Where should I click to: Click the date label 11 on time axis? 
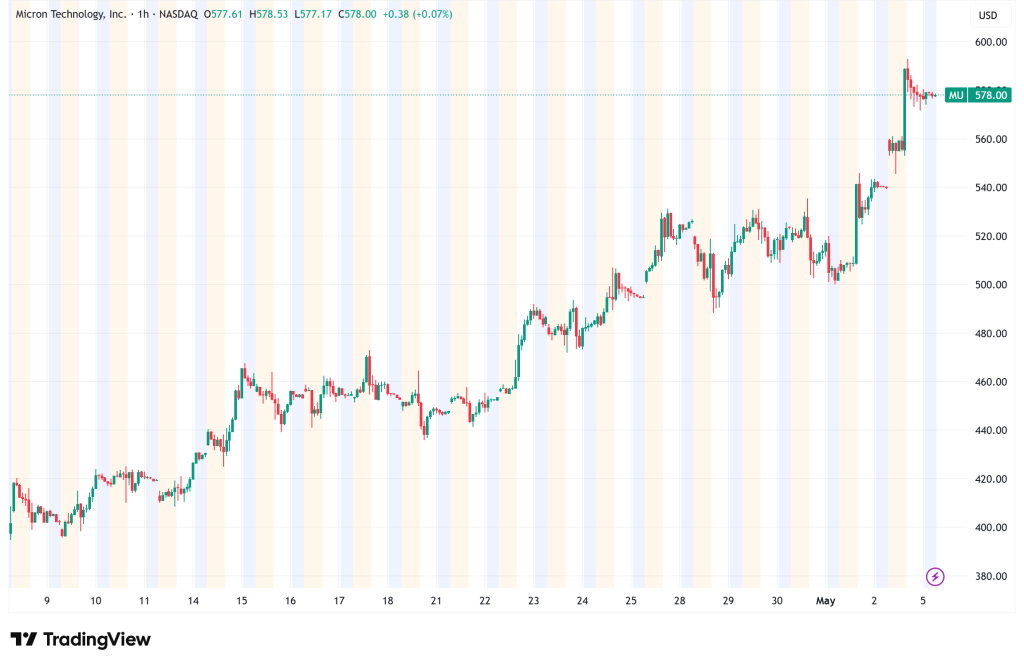[x=144, y=601]
